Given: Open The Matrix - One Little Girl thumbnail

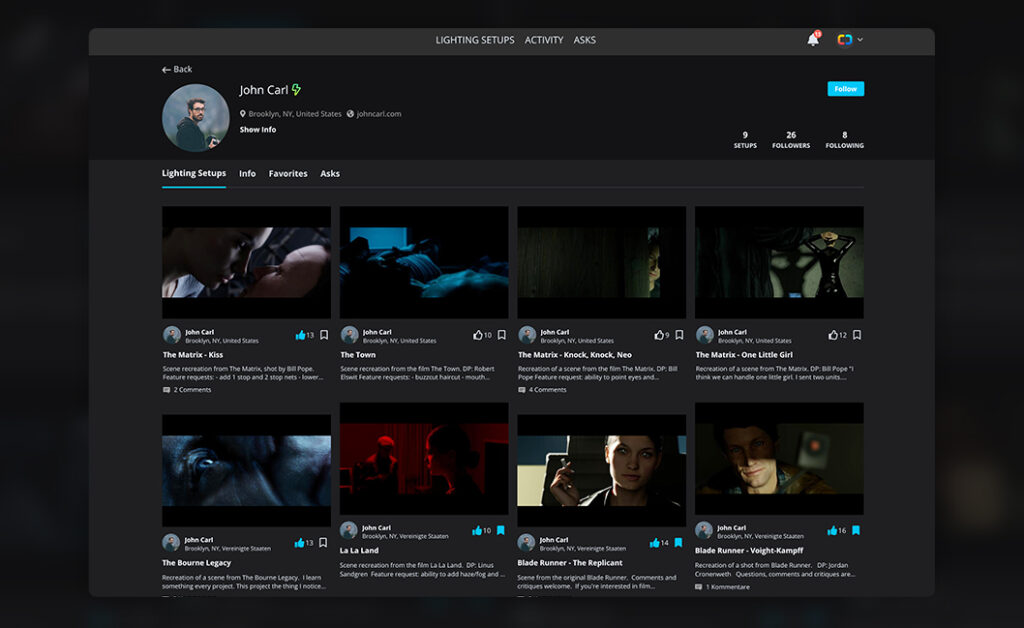Looking at the screenshot, I should point(779,262).
